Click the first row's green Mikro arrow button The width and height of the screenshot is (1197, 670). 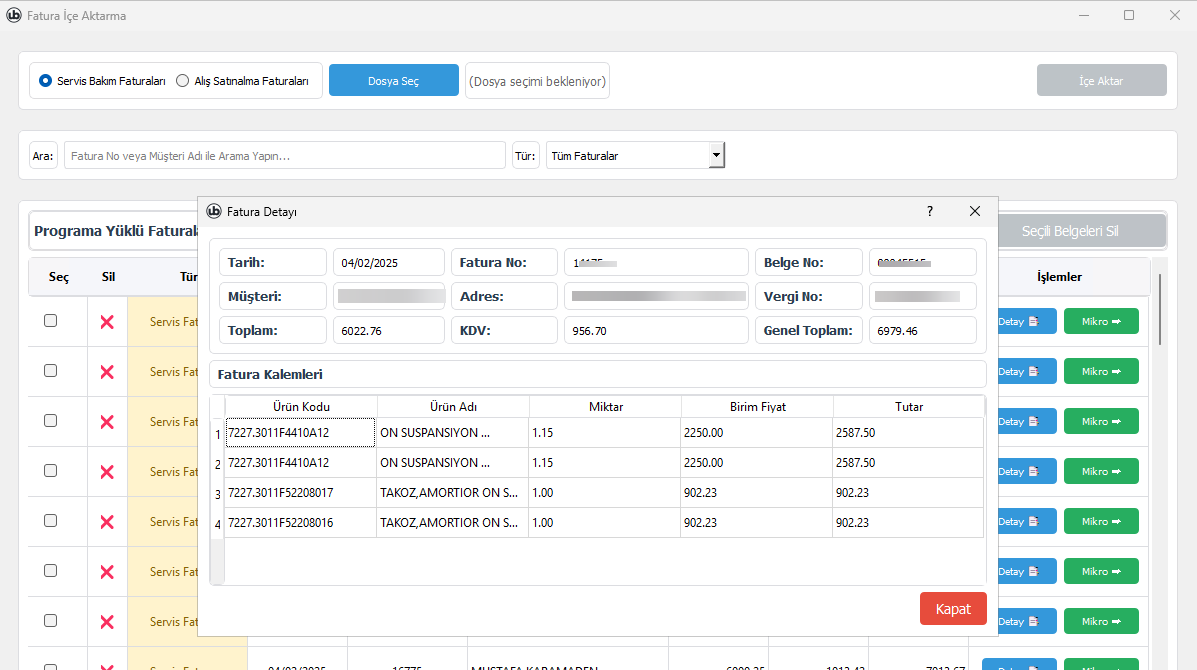pos(1101,321)
